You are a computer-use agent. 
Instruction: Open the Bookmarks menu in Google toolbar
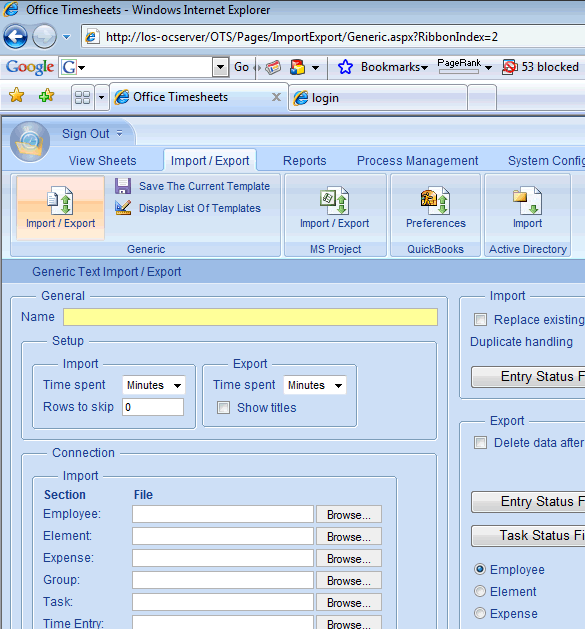pos(394,67)
